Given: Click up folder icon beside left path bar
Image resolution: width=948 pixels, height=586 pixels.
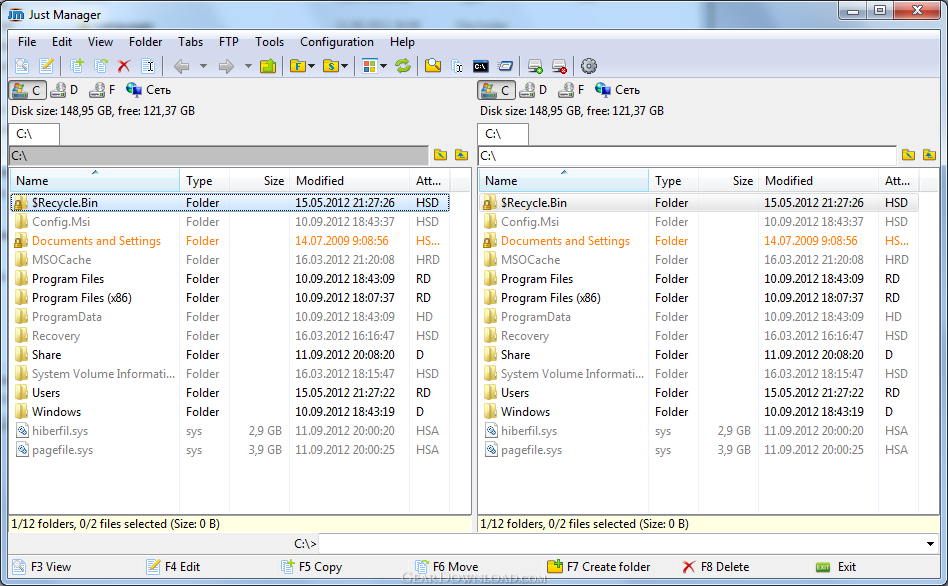Looking at the screenshot, I should (x=461, y=155).
